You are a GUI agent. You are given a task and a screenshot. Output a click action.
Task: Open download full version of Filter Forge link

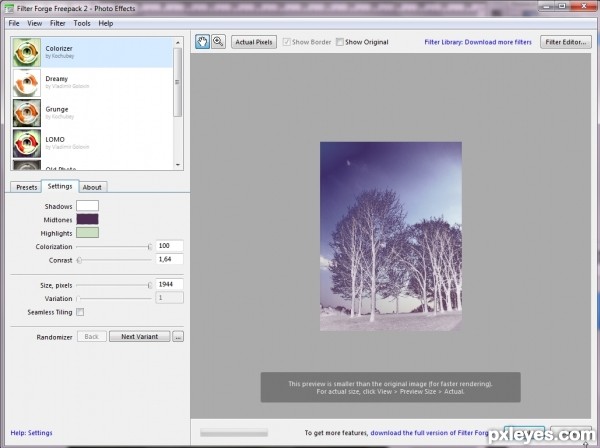point(430,433)
